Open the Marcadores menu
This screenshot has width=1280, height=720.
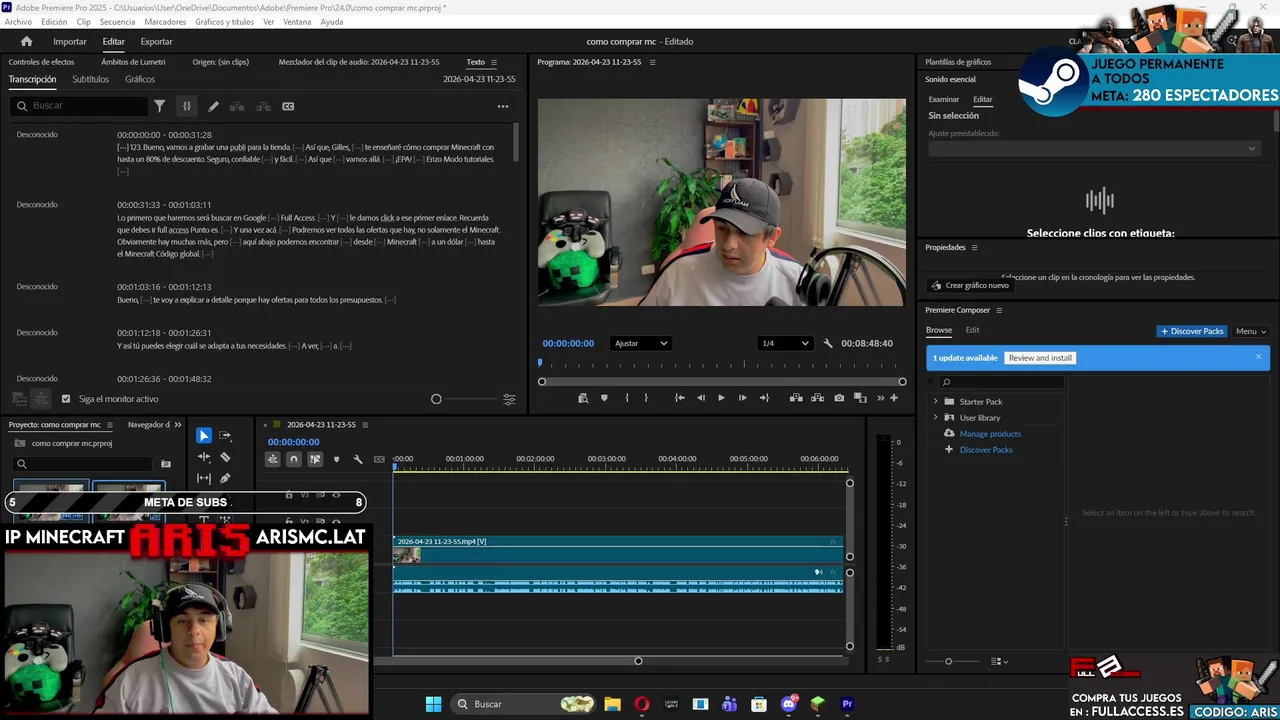click(x=165, y=21)
